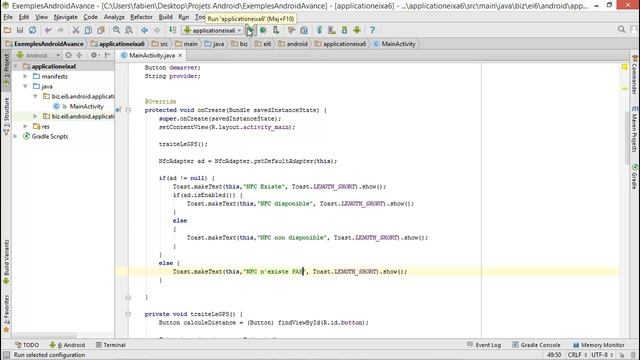The image size is (640, 360).
Task: Close the MainActivity.java tab
Action: 180,55
